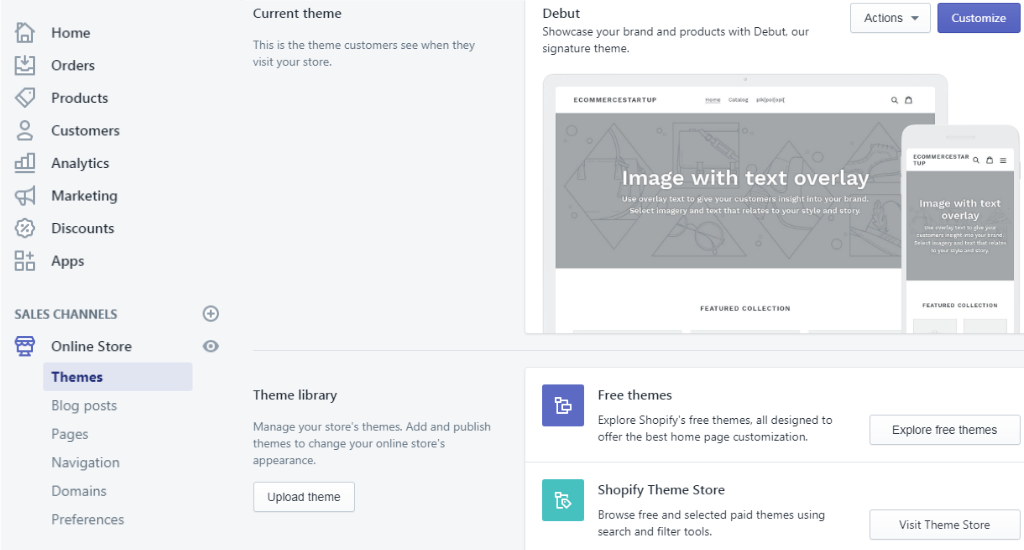Click the Apps grid icon

click(x=25, y=261)
